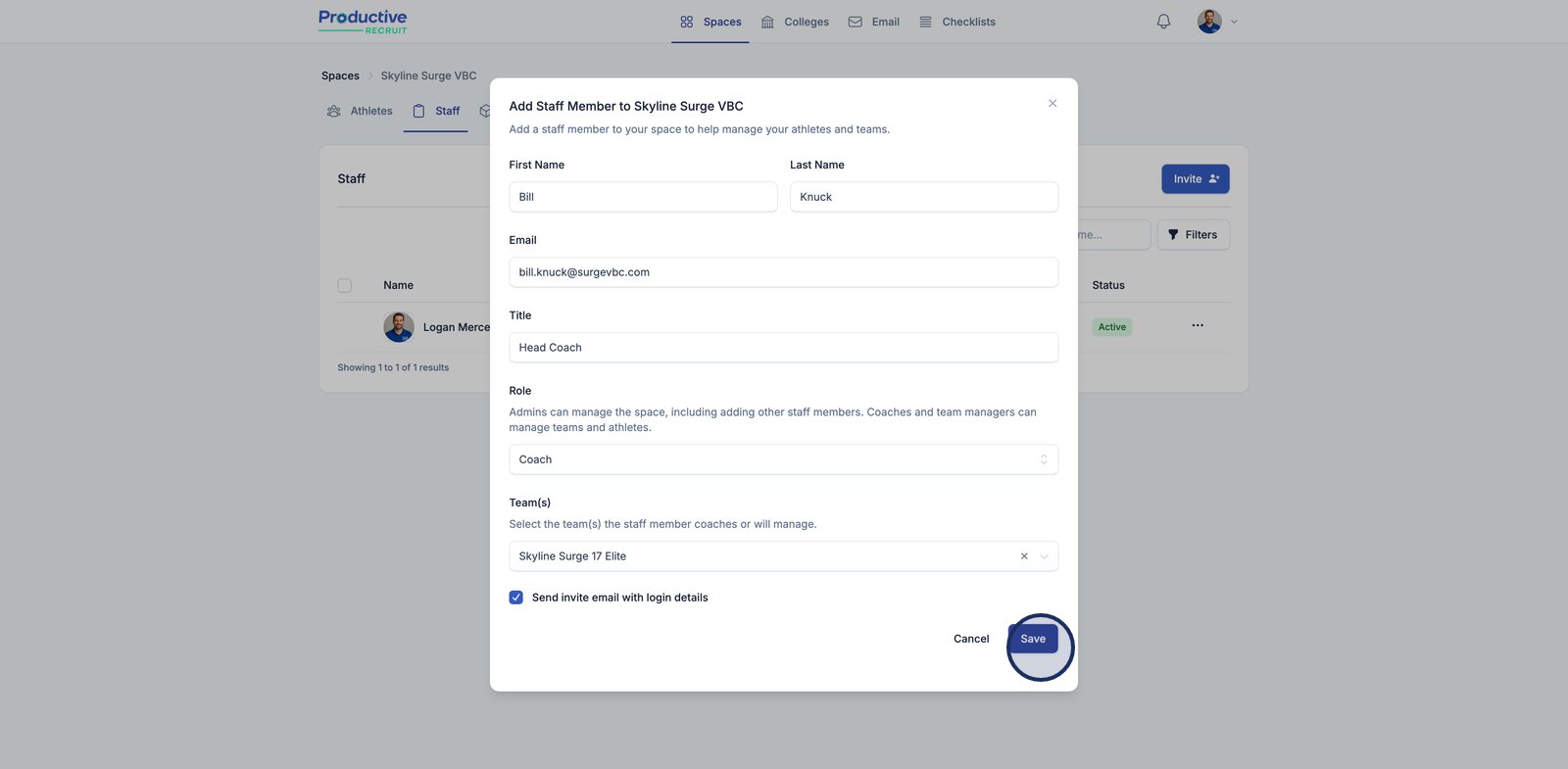1568x769 pixels.
Task: Click the Invite button
Action: tap(1195, 179)
